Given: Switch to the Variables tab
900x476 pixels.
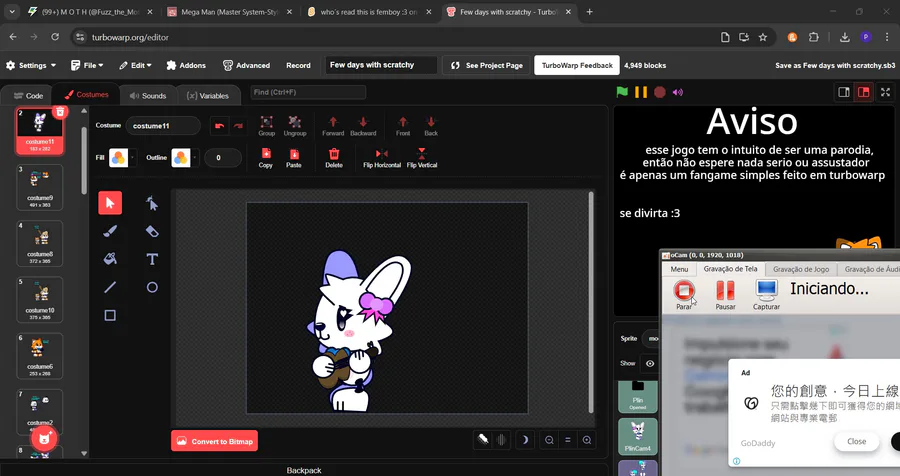Looking at the screenshot, I should 208,95.
